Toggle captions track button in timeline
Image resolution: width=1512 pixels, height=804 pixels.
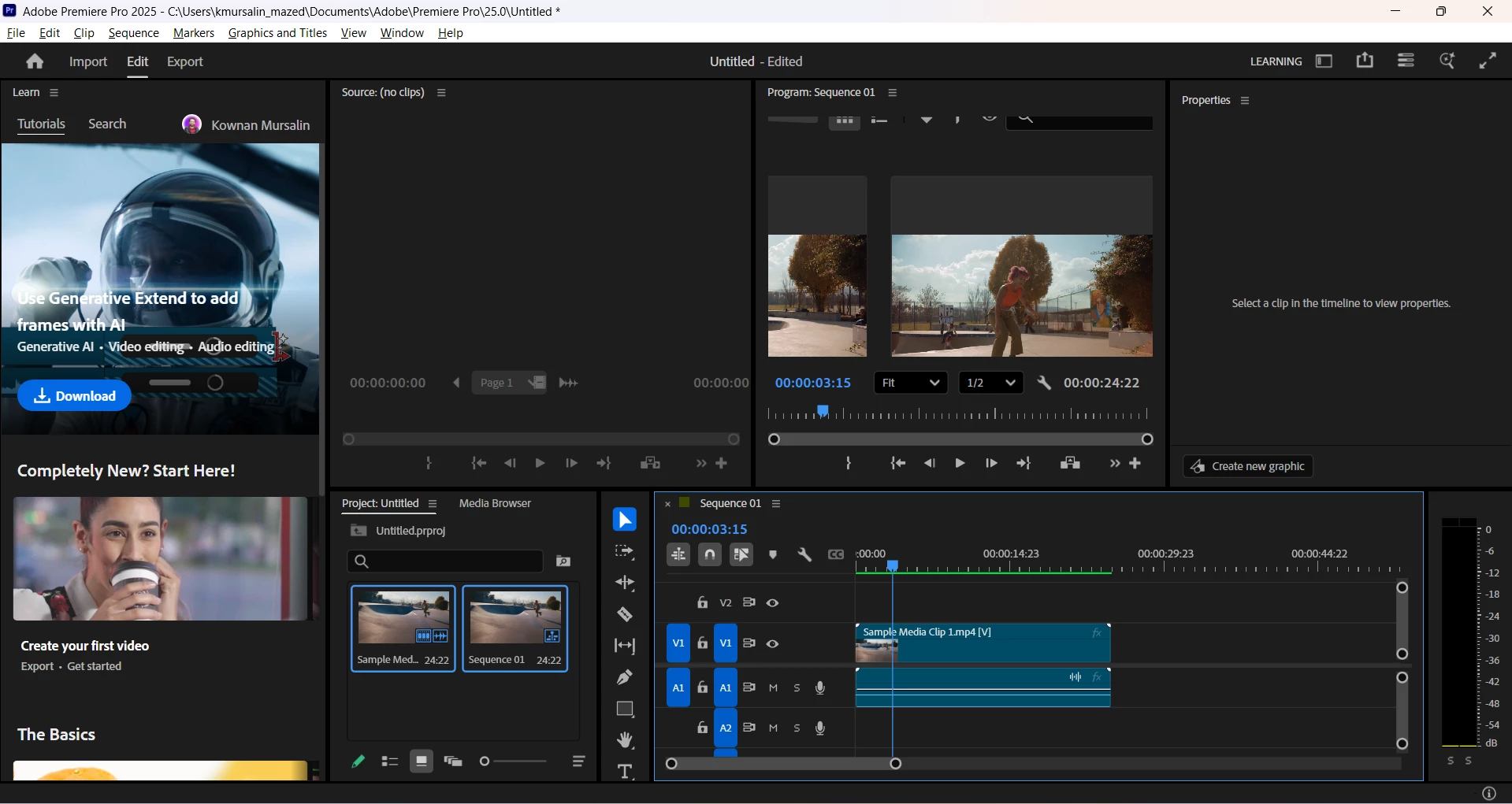[836, 555]
